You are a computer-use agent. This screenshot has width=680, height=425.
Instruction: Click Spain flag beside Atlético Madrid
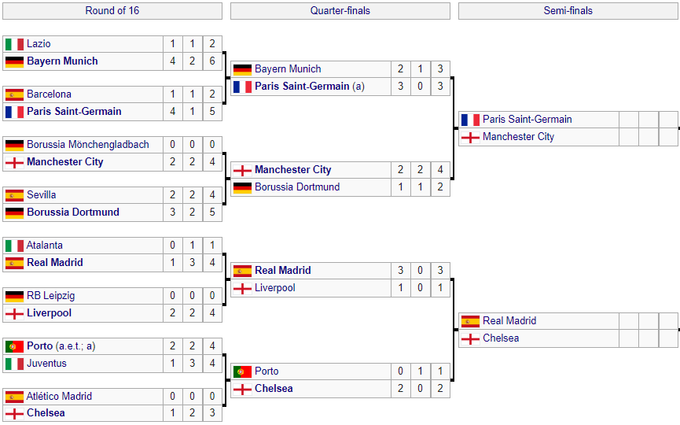[14, 397]
